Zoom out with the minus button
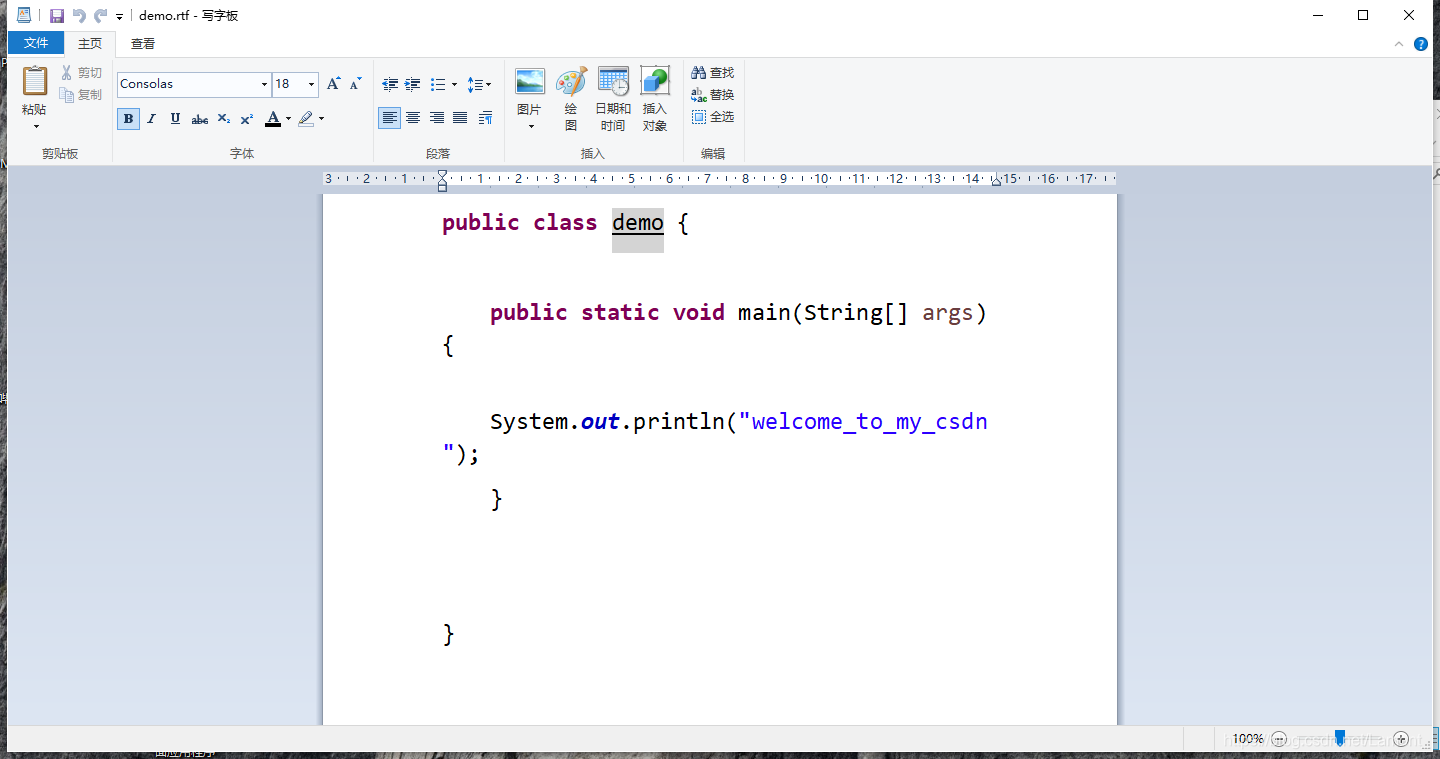 1278,739
